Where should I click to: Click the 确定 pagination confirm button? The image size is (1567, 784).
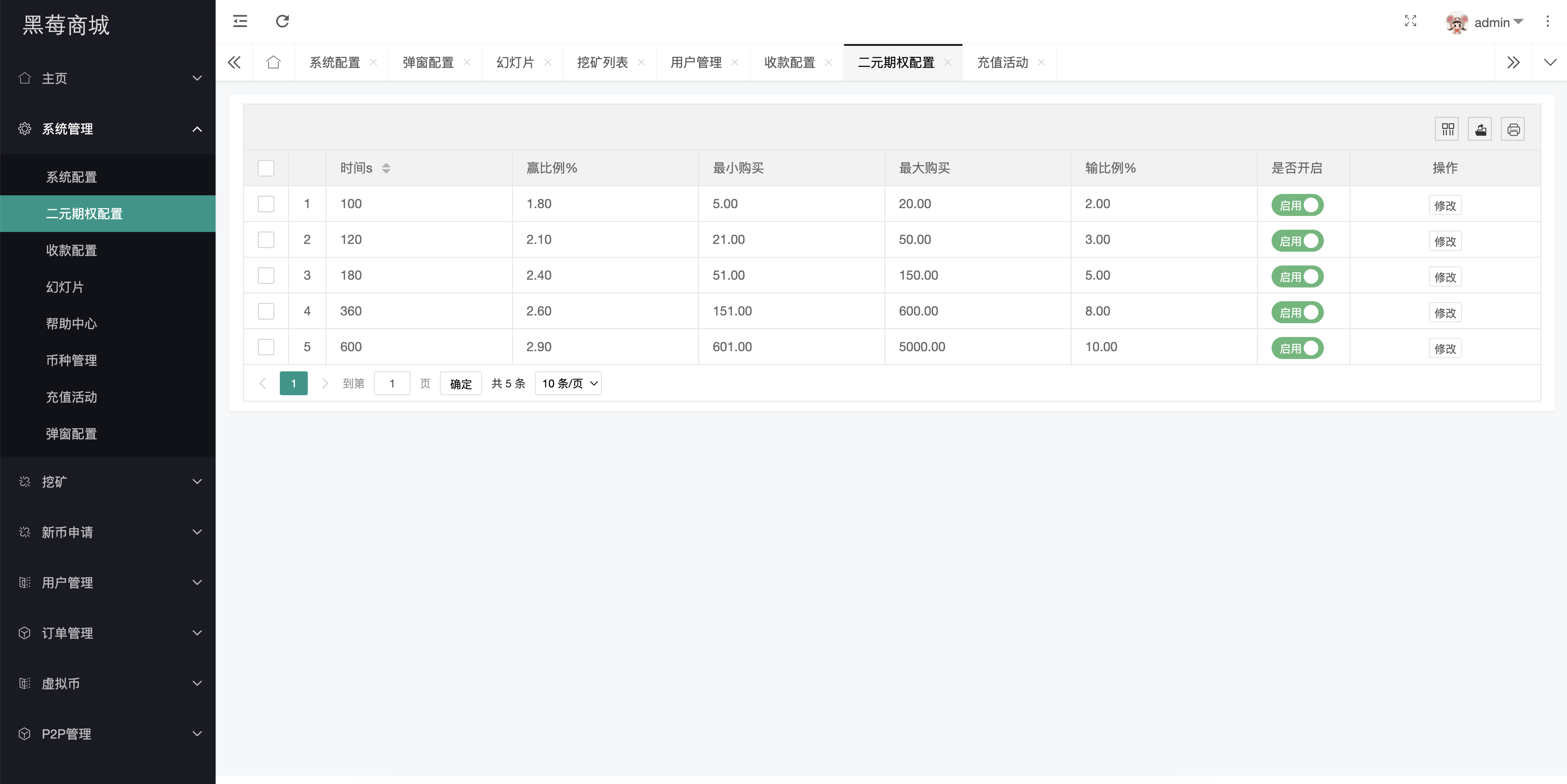coord(461,383)
